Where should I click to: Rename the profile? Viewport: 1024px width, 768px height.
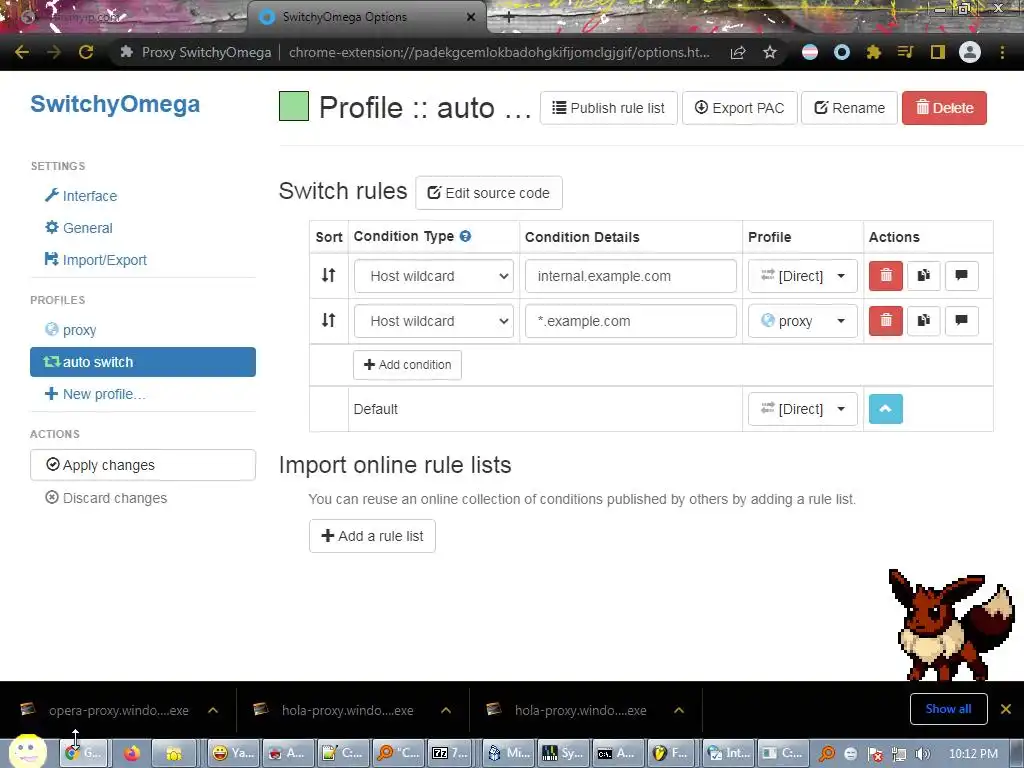point(849,108)
